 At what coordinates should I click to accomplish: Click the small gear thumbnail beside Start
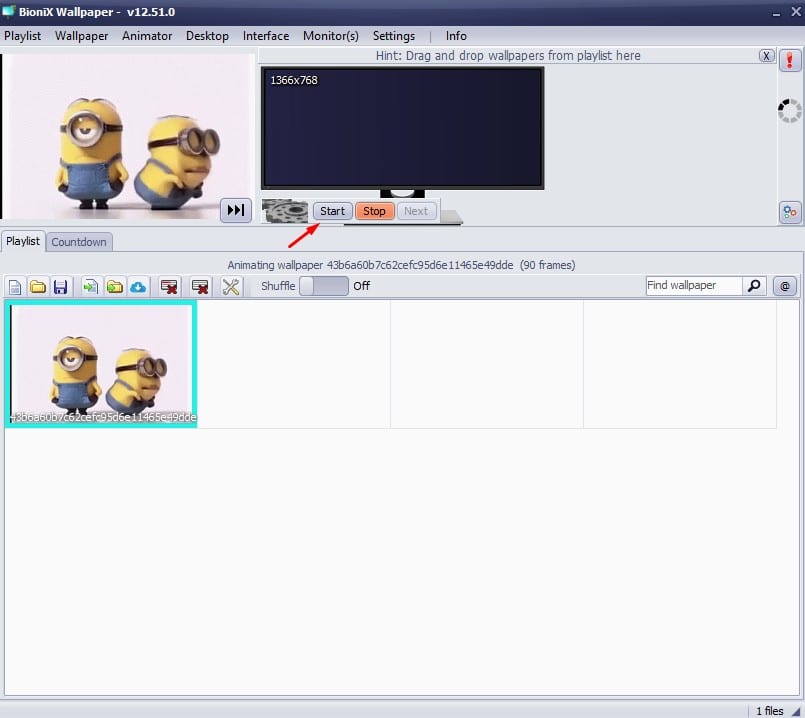click(285, 211)
